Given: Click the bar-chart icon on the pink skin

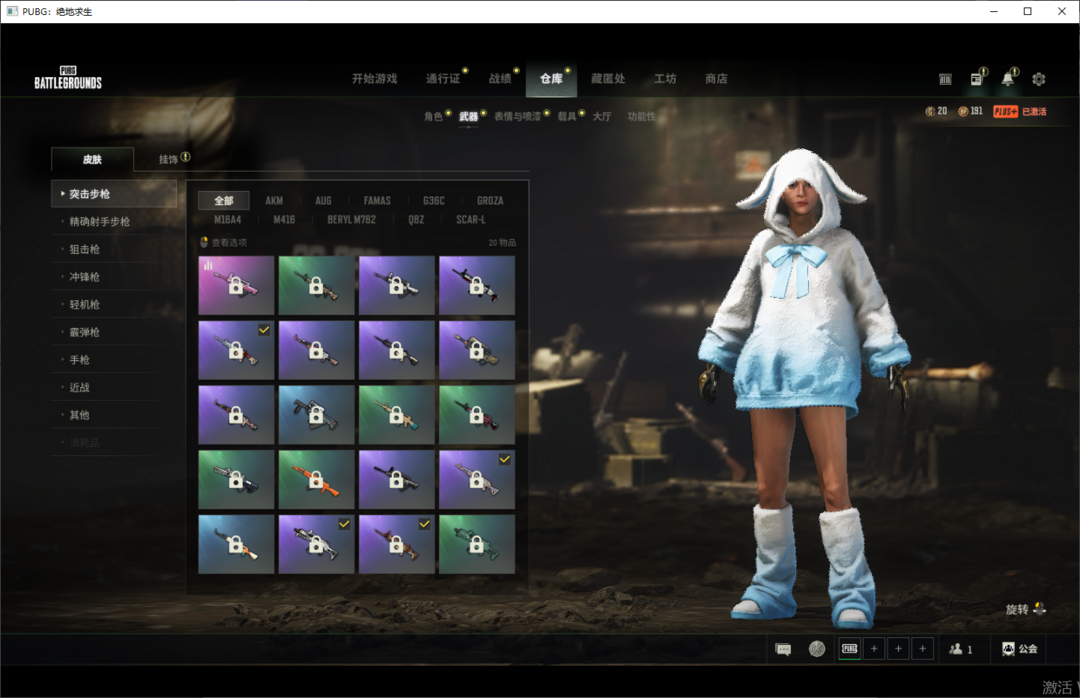Looking at the screenshot, I should (208, 265).
